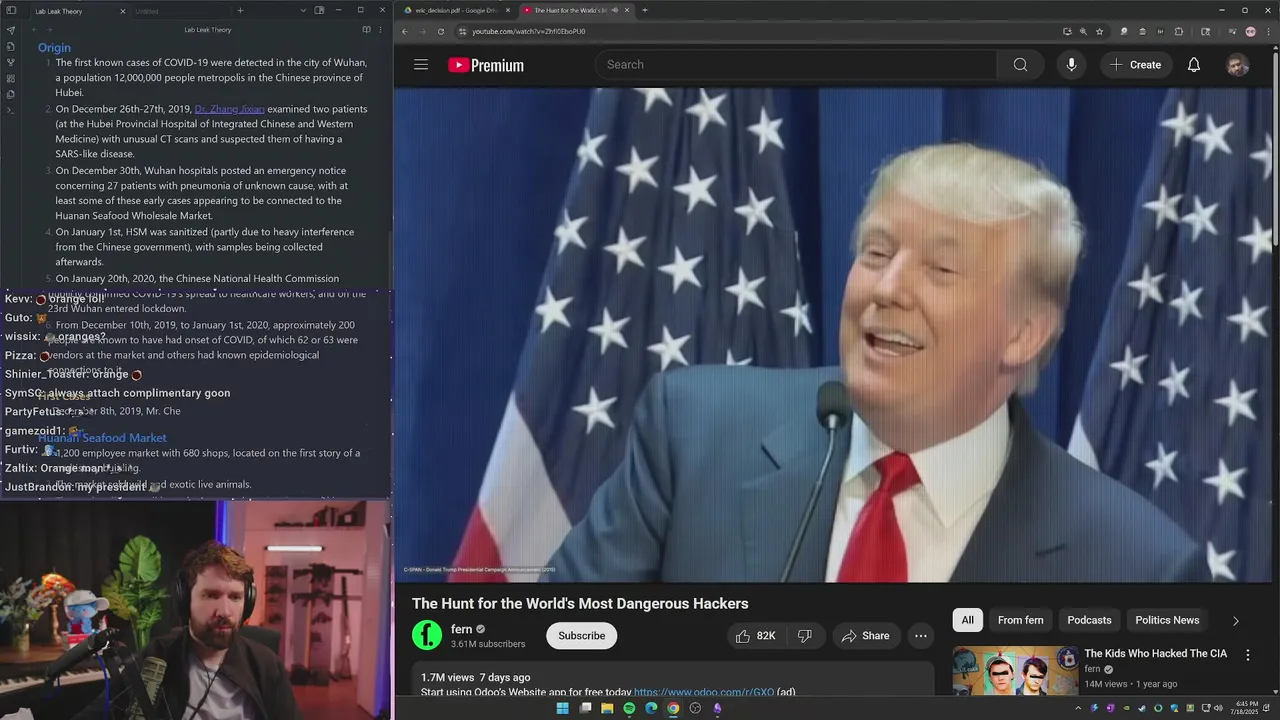Click the video player

point(833,334)
